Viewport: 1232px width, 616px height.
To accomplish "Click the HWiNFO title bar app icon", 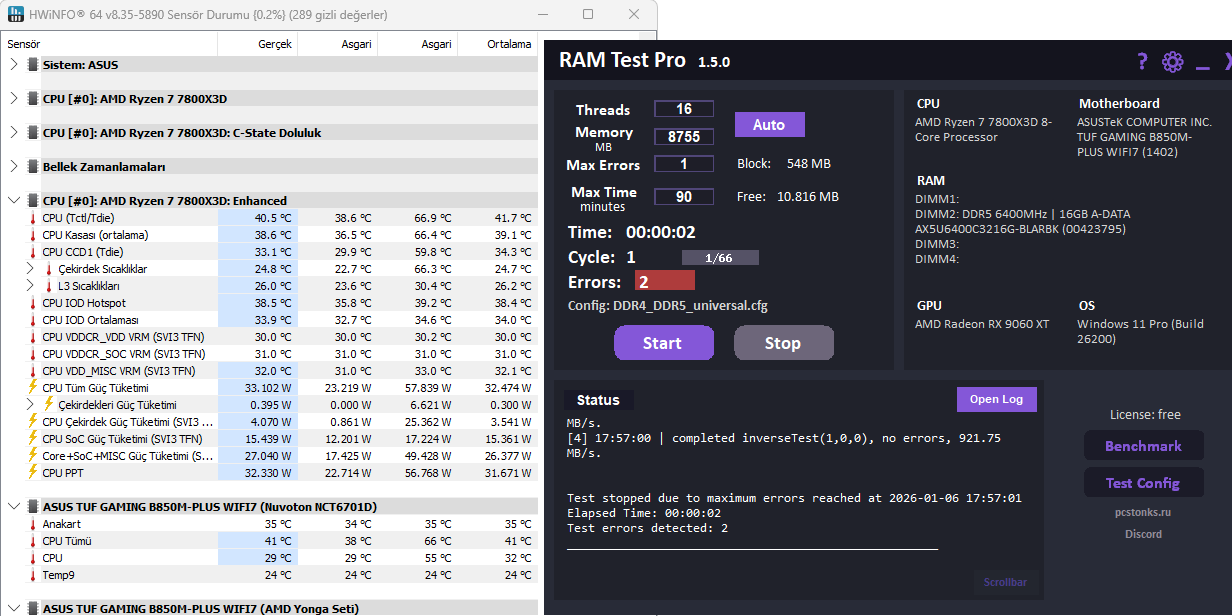I will (17, 15).
